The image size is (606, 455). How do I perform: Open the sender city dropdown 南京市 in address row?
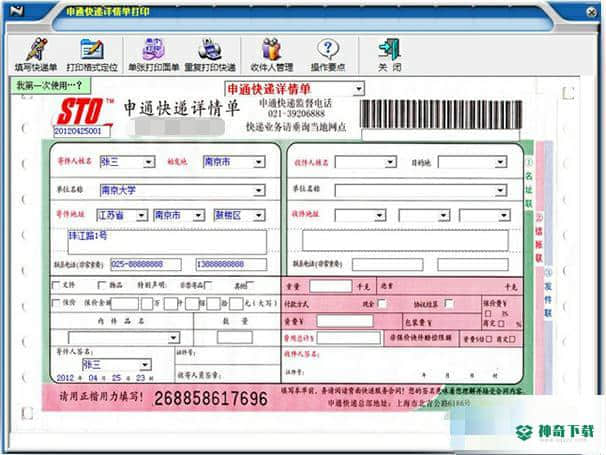[199, 215]
